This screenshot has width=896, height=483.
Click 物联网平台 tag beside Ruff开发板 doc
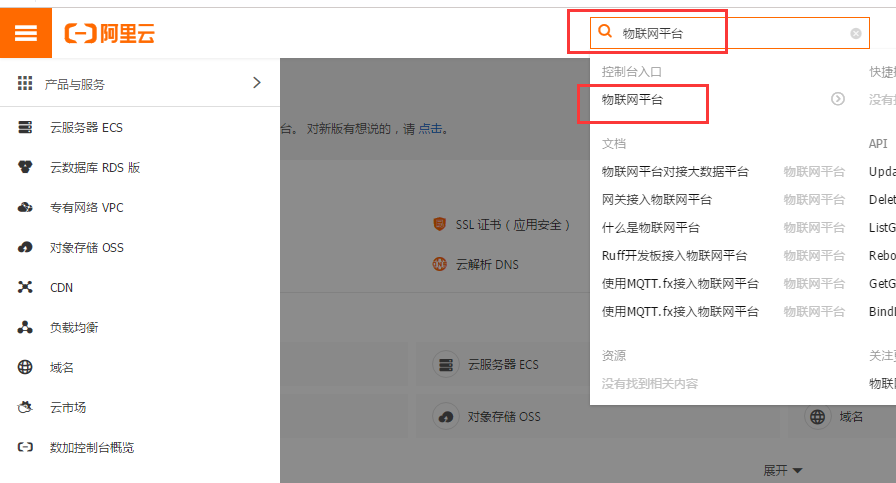814,256
